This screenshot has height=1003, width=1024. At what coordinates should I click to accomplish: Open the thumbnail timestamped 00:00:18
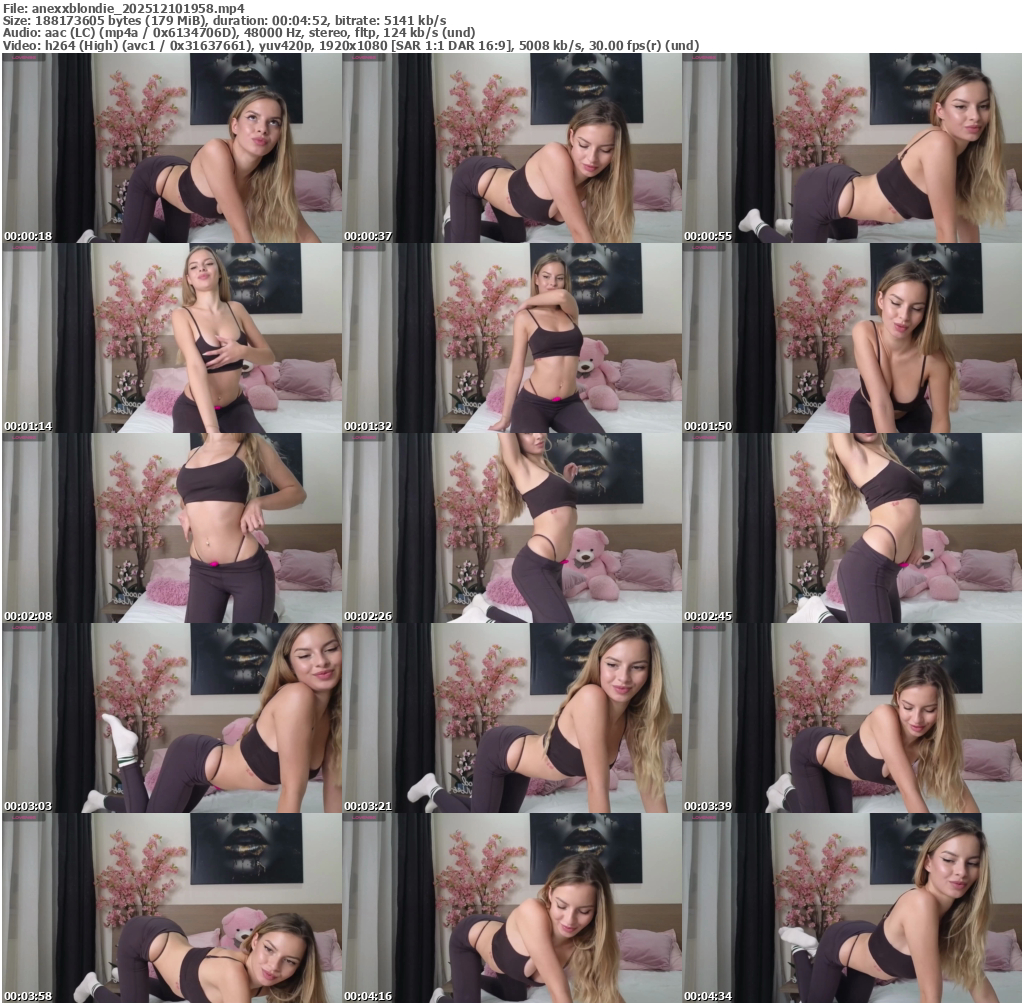(172, 148)
